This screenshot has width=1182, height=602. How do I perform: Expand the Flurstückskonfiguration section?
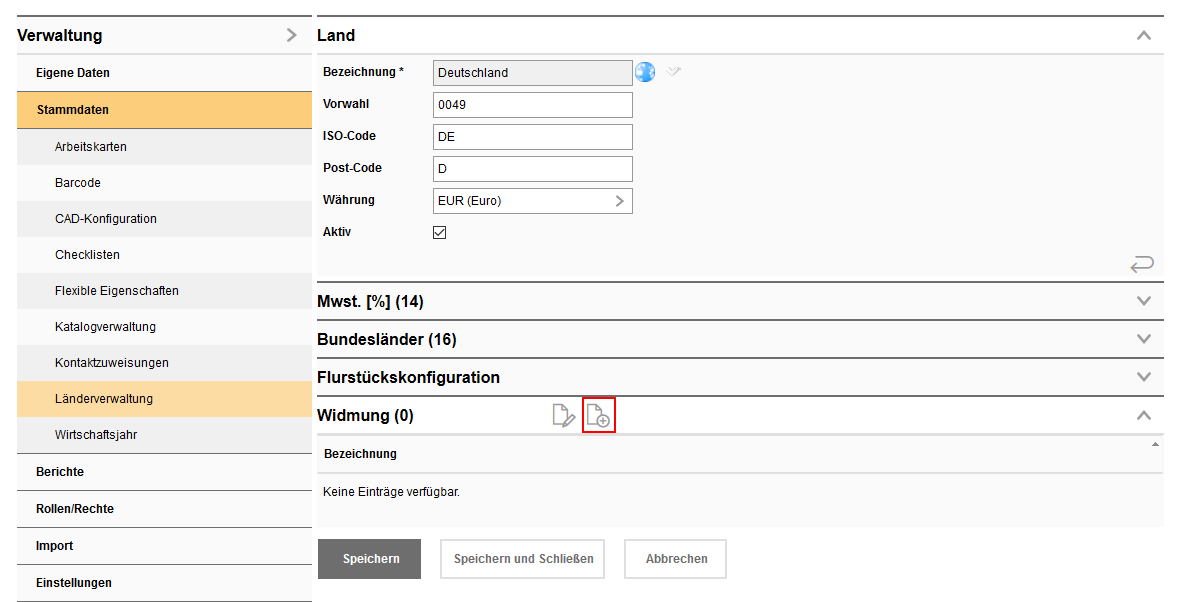(x=1144, y=377)
